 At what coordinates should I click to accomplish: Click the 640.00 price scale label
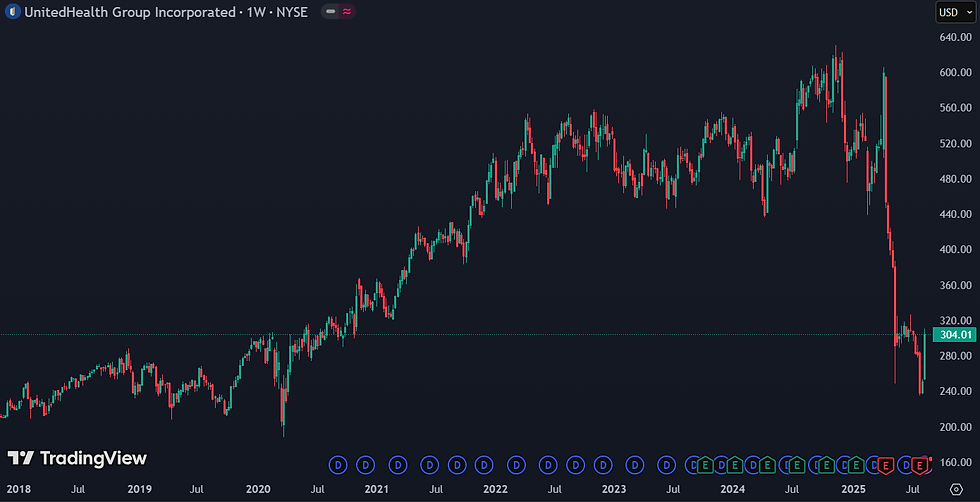click(x=956, y=37)
